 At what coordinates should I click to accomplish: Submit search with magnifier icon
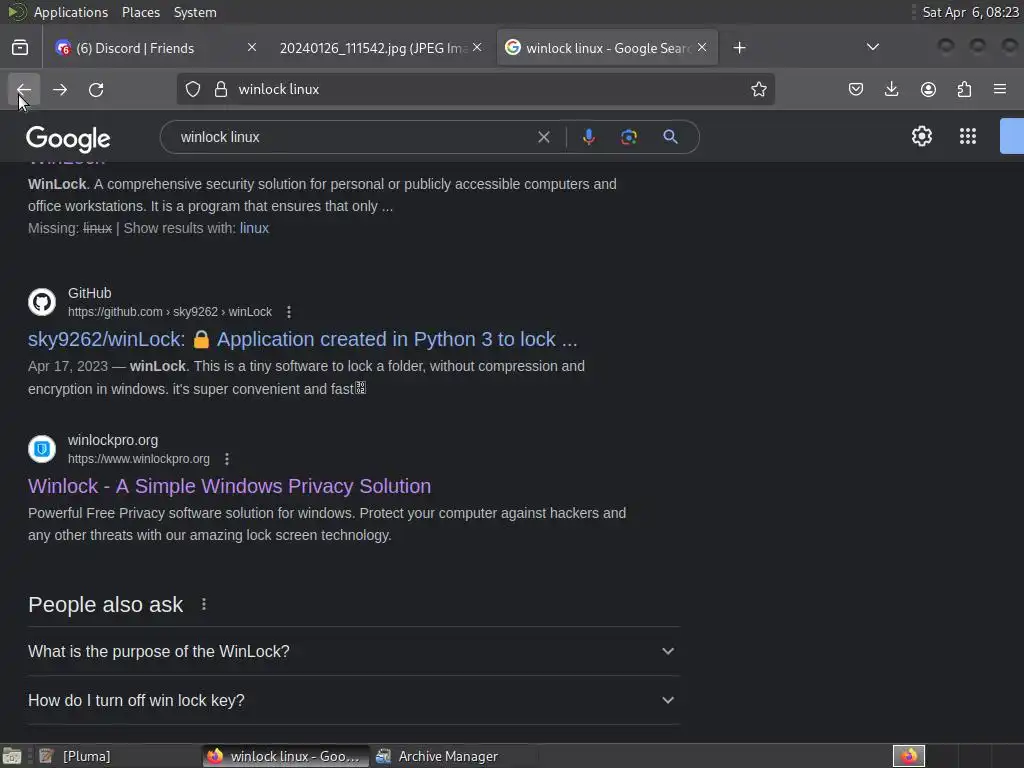(x=670, y=137)
